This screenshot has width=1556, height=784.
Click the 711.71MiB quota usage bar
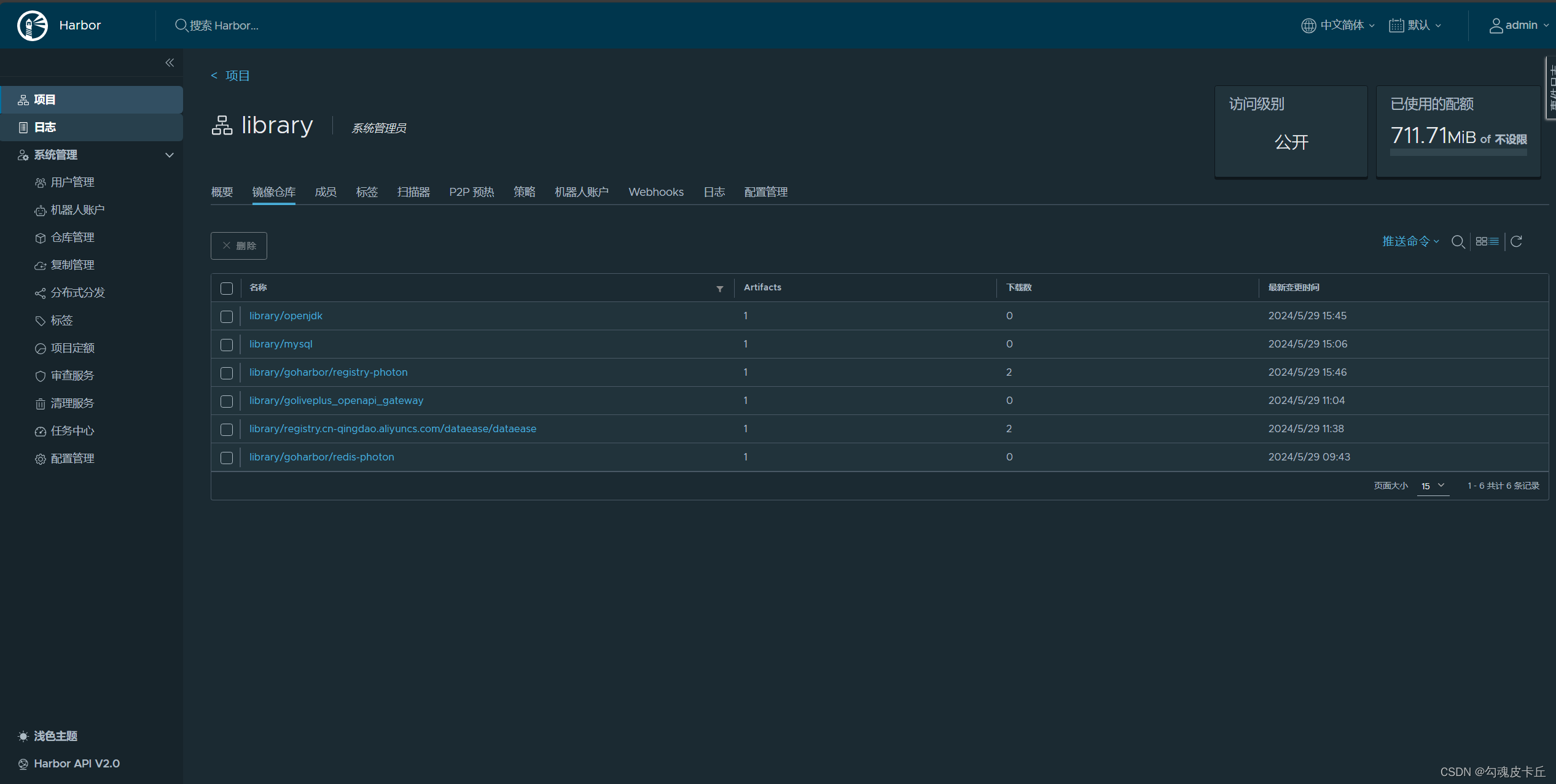click(x=1458, y=152)
